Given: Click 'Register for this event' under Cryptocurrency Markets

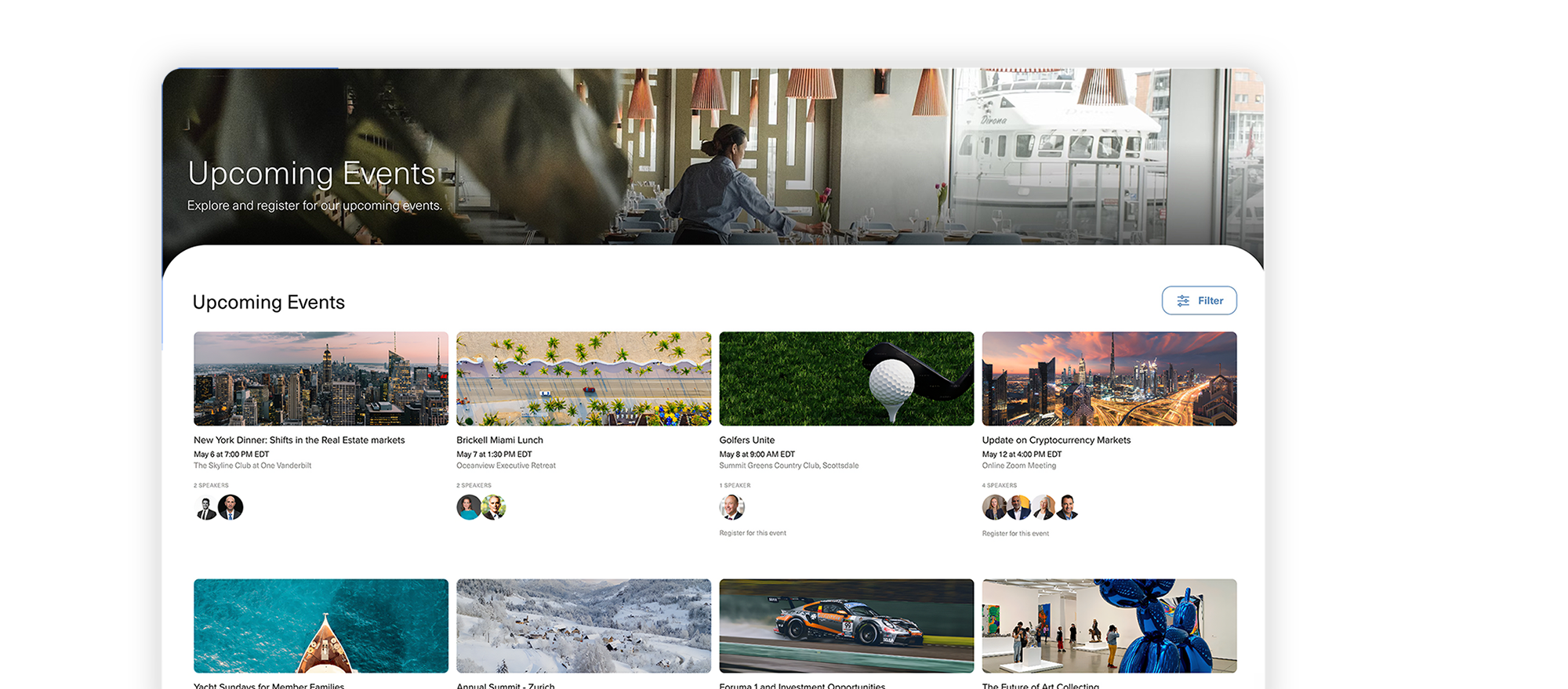Looking at the screenshot, I should [1015, 534].
